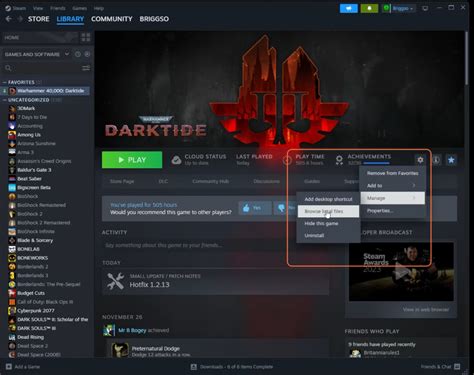Go back with the left arrow
Screen dimensions: 474x375
pos(9,19)
